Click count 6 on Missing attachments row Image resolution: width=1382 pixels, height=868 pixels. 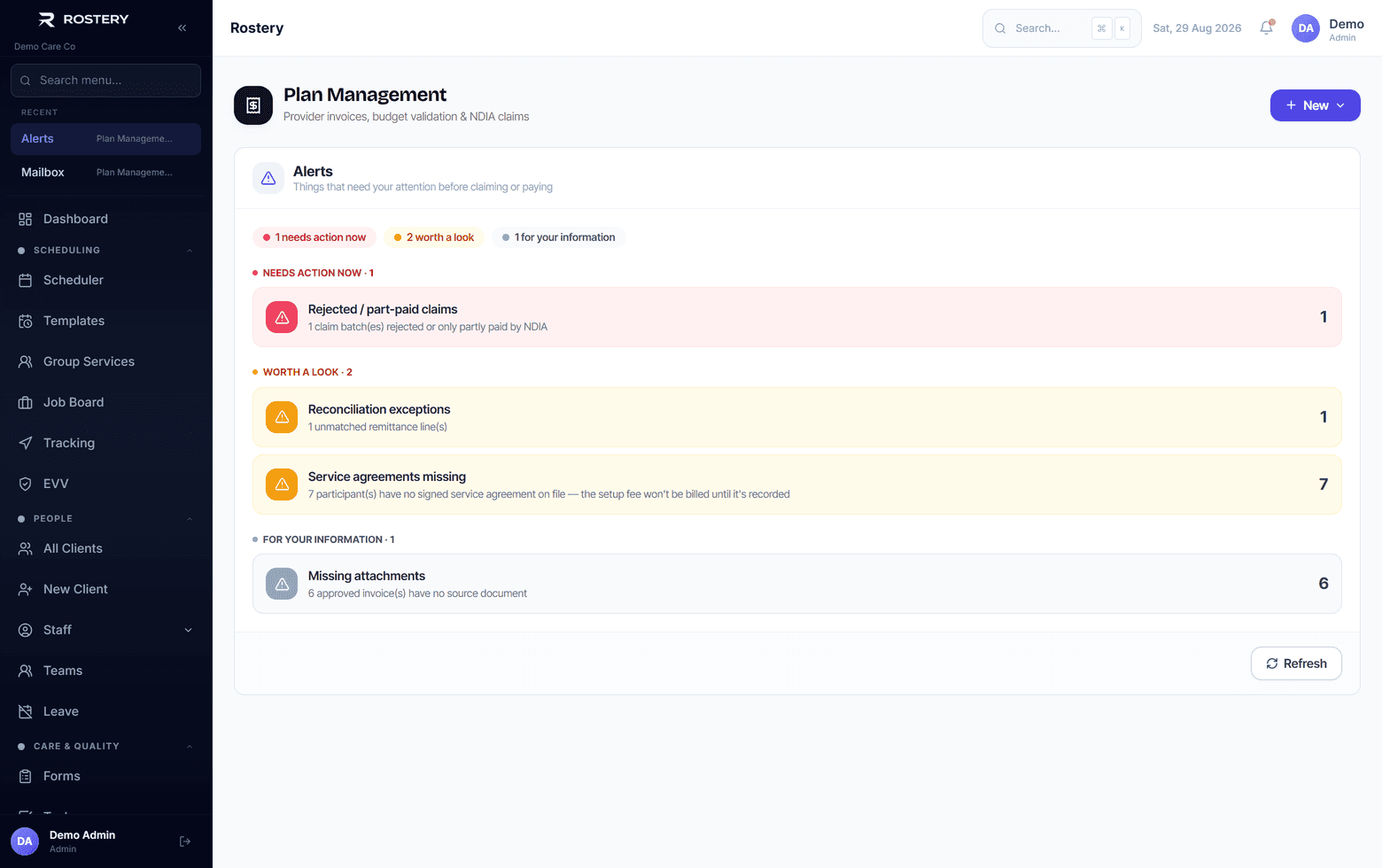(x=1324, y=584)
